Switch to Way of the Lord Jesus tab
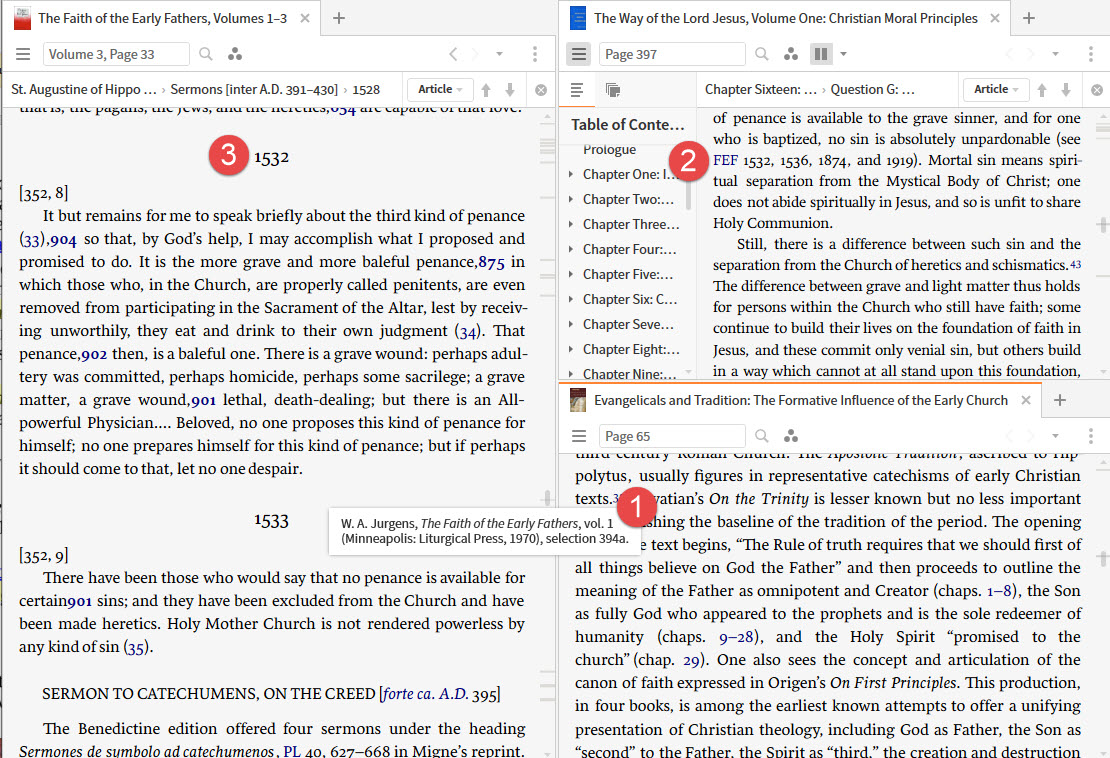The height and width of the screenshot is (758, 1110). (x=786, y=18)
